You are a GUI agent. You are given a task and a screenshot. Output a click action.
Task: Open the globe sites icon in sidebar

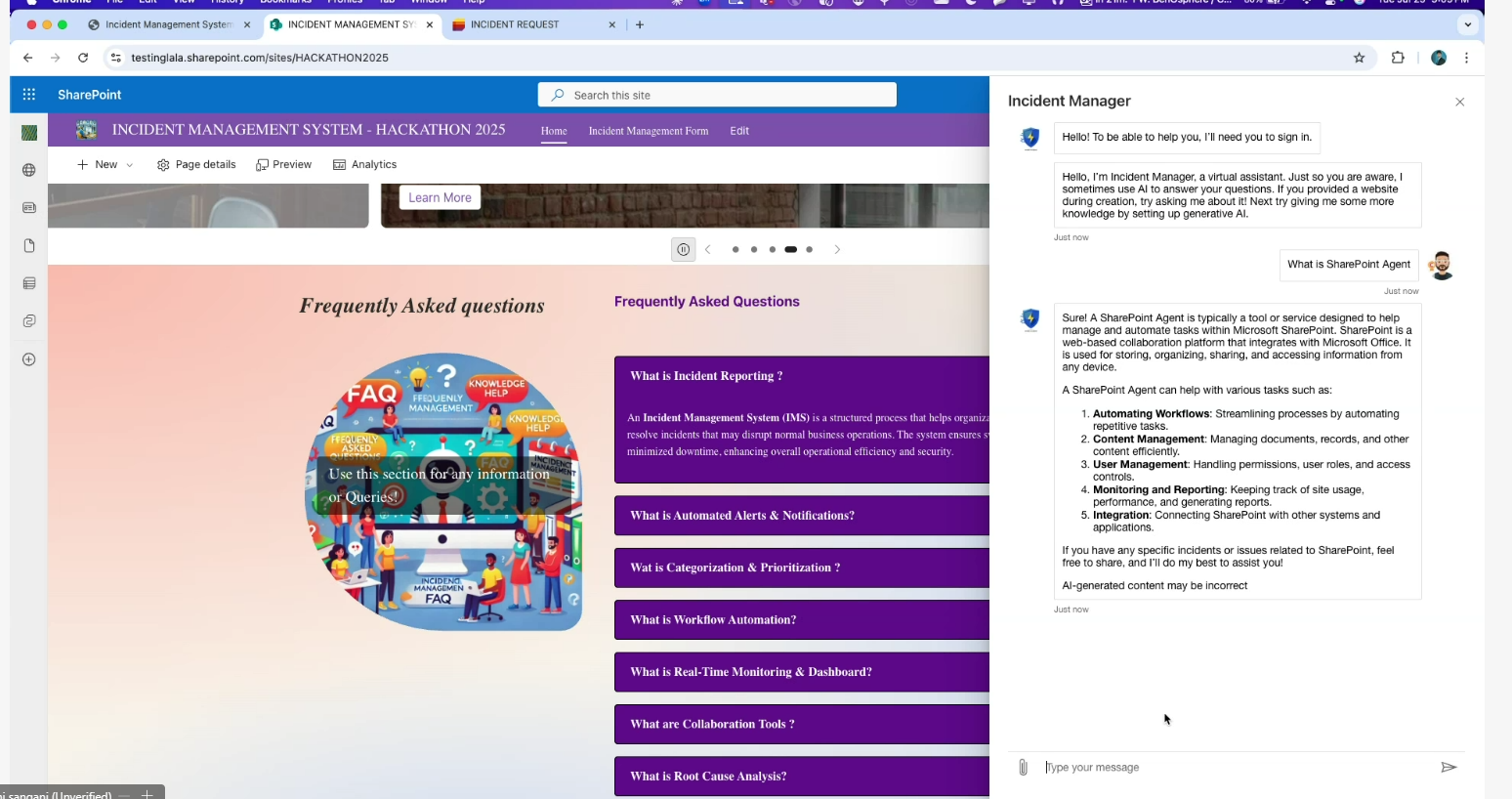point(29,170)
